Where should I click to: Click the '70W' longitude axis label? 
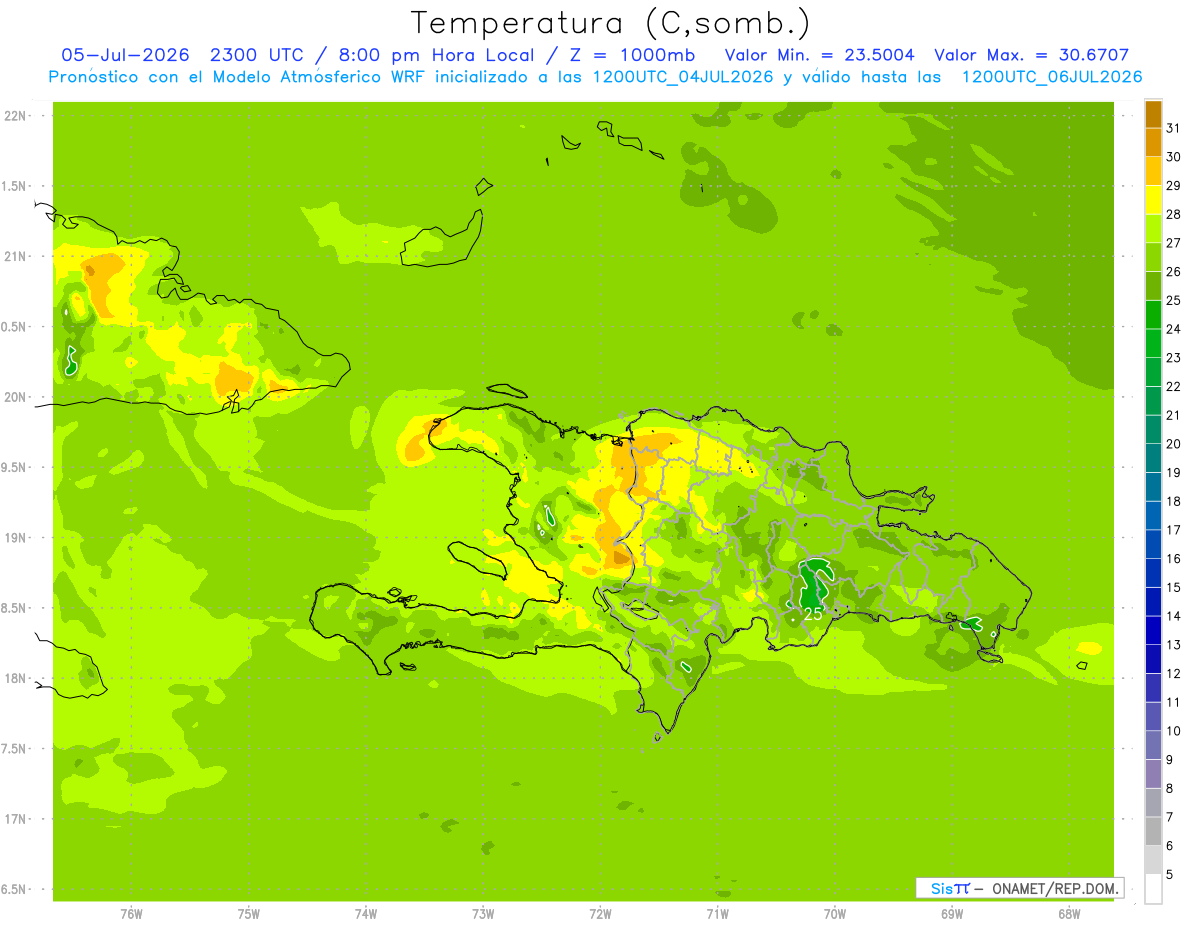click(835, 914)
